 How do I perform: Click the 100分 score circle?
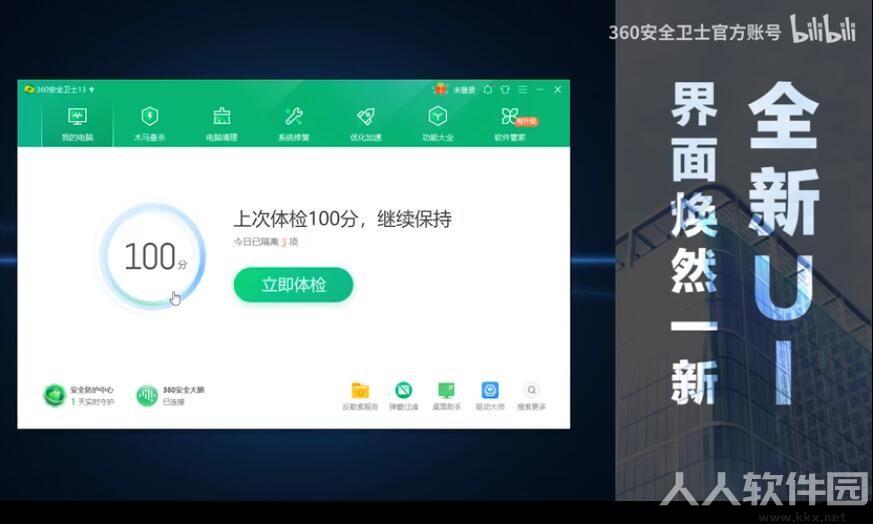click(153, 256)
